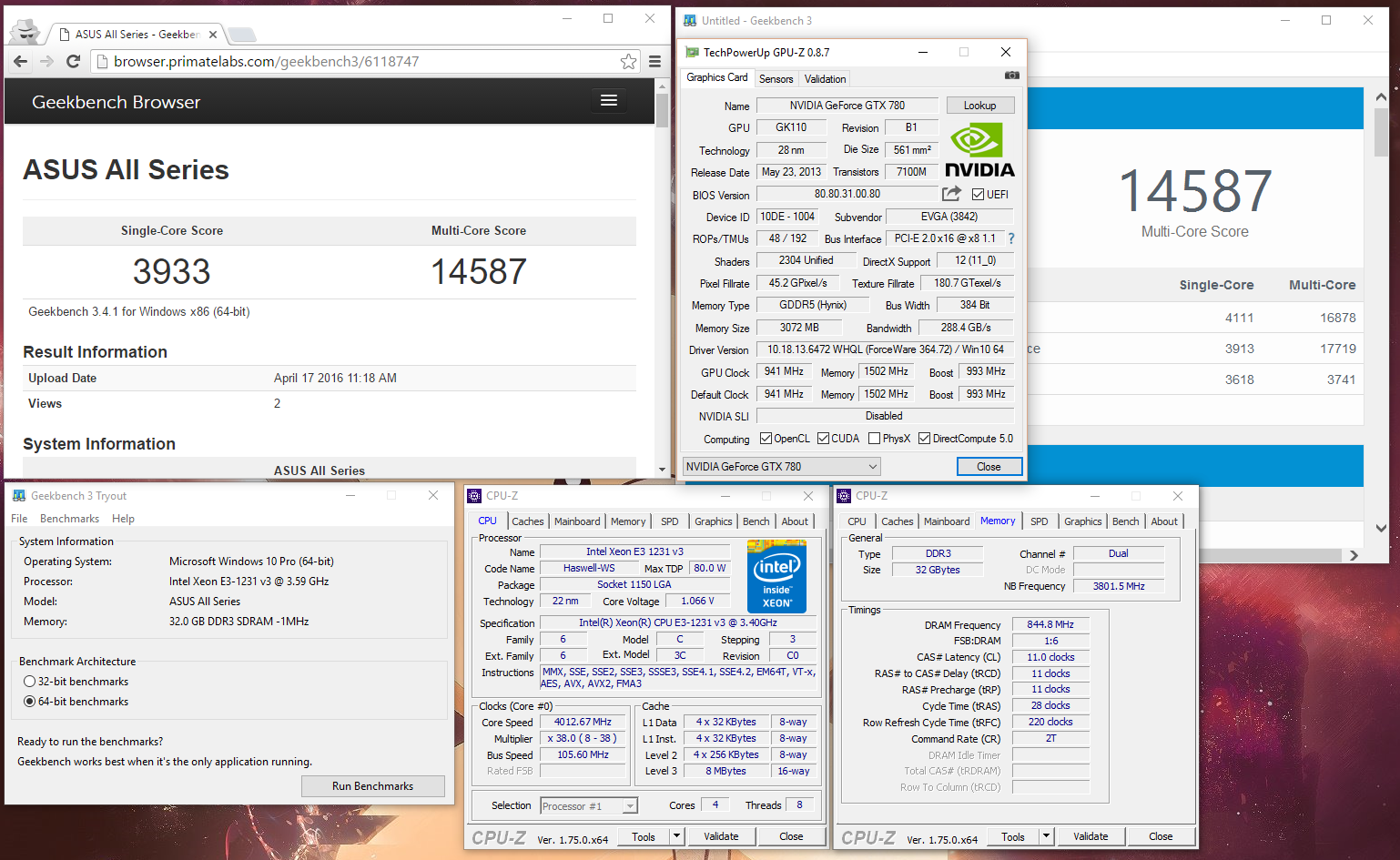Click the NVIDIA logo in GPU-Z
Viewport: 1400px width, 860px height.
pos(979,150)
